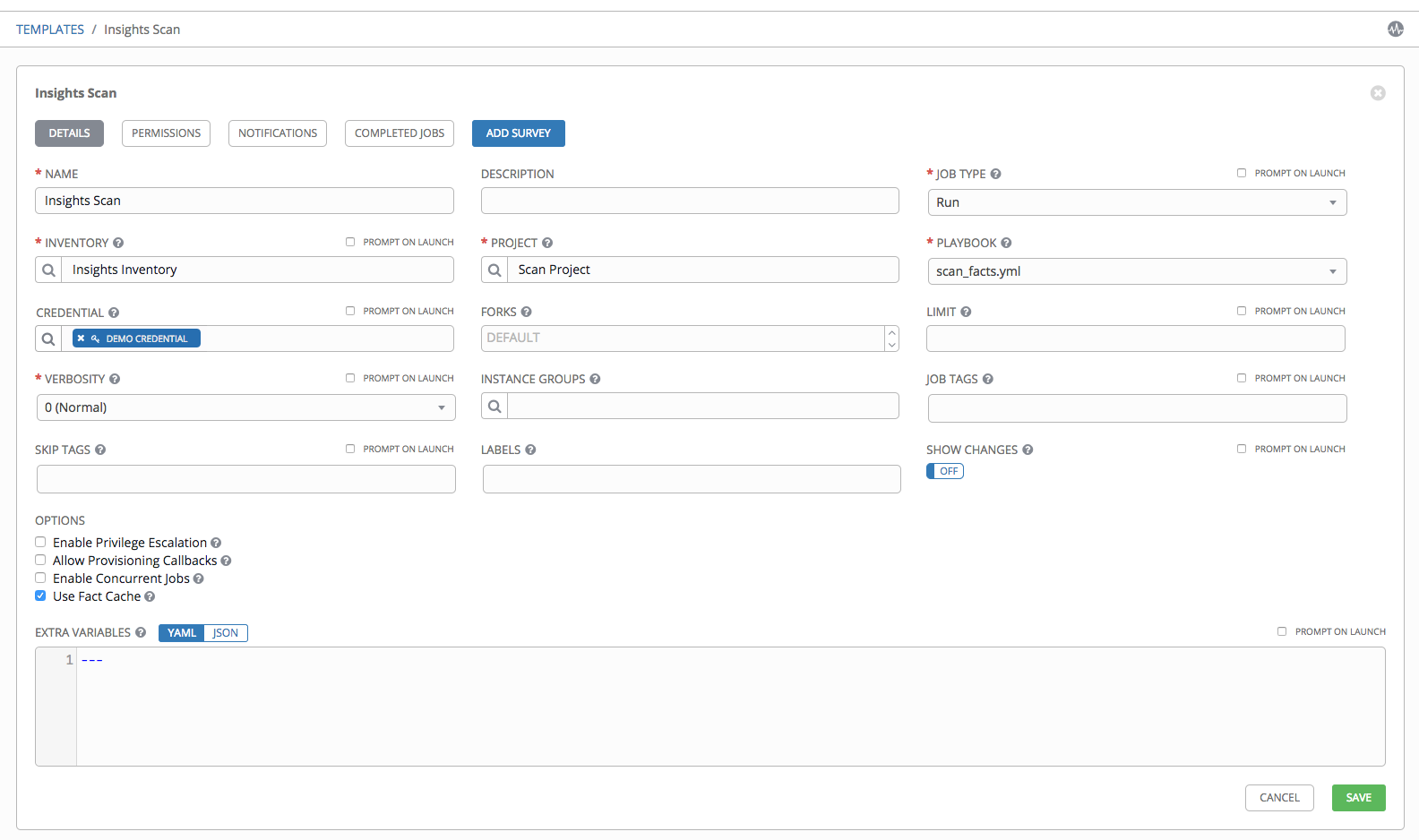Open Playbook scan_facts.yml dropdown
This screenshot has height=840, width=1419.
1137,271
